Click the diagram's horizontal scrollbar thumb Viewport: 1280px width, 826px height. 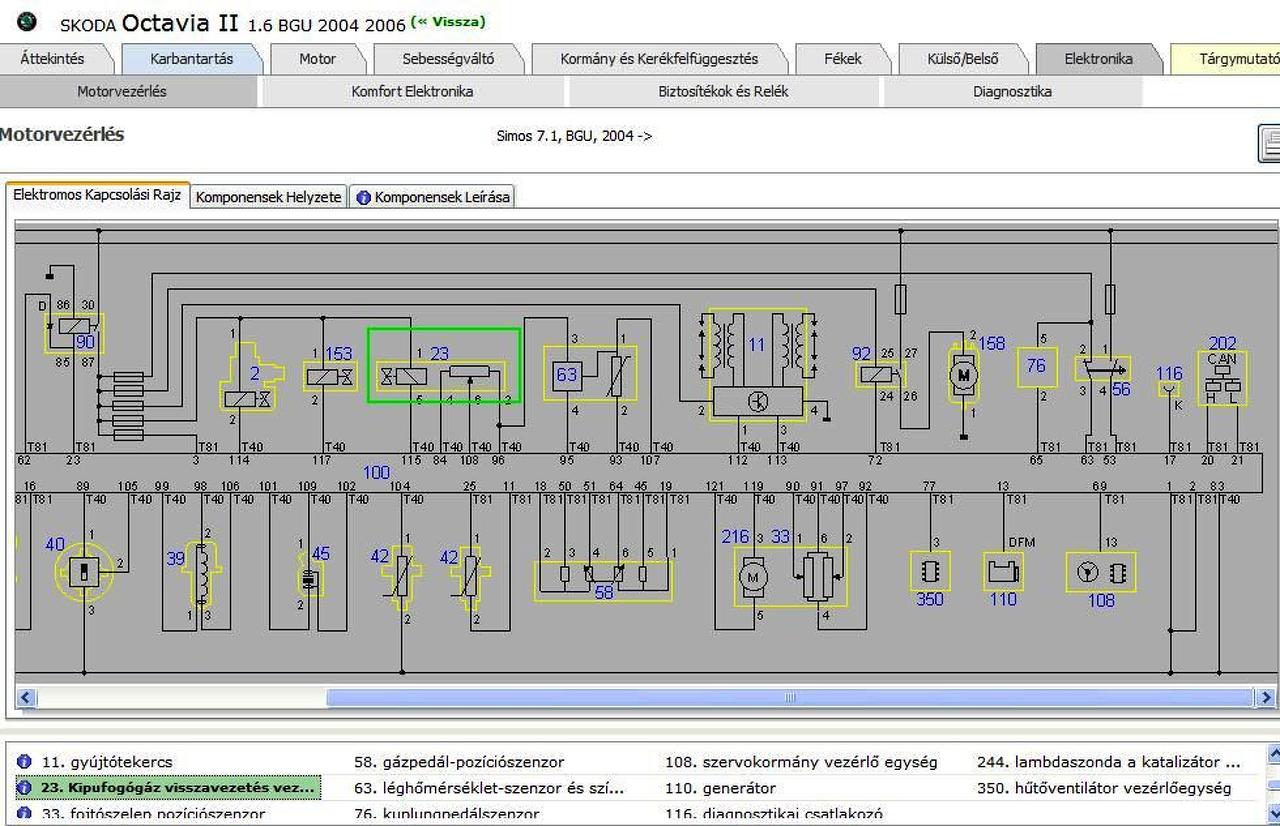coord(790,698)
